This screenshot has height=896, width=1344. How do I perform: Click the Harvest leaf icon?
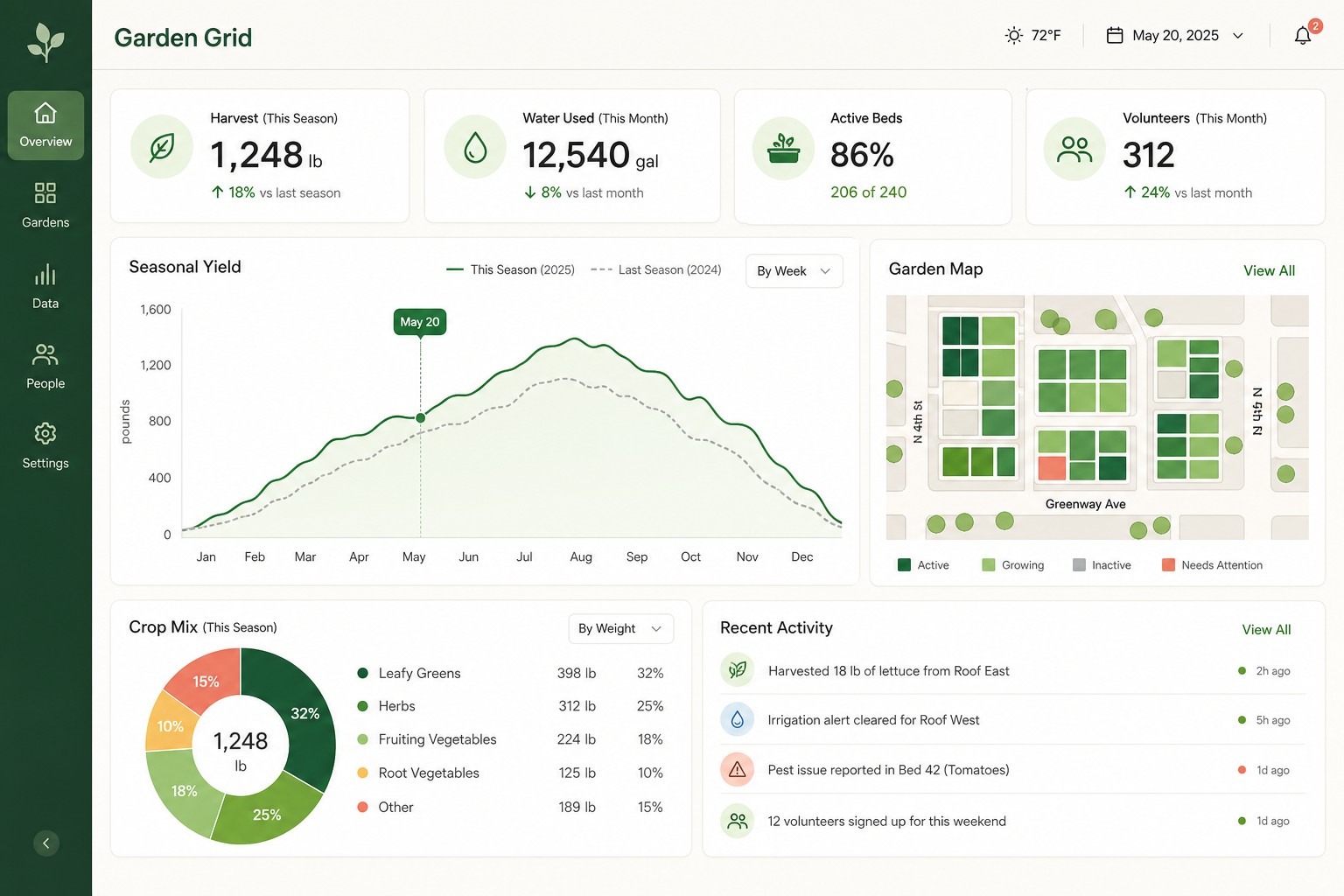(x=161, y=147)
